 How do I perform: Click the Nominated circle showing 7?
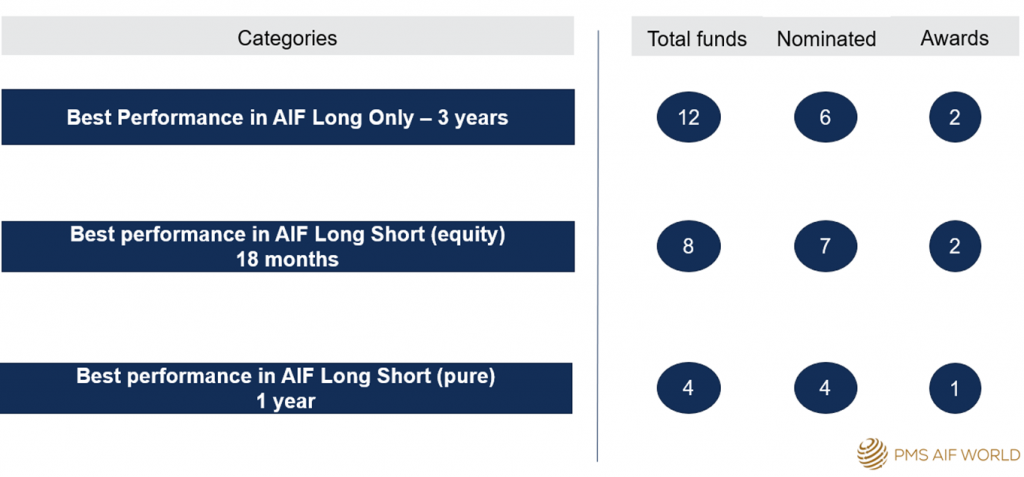click(825, 247)
